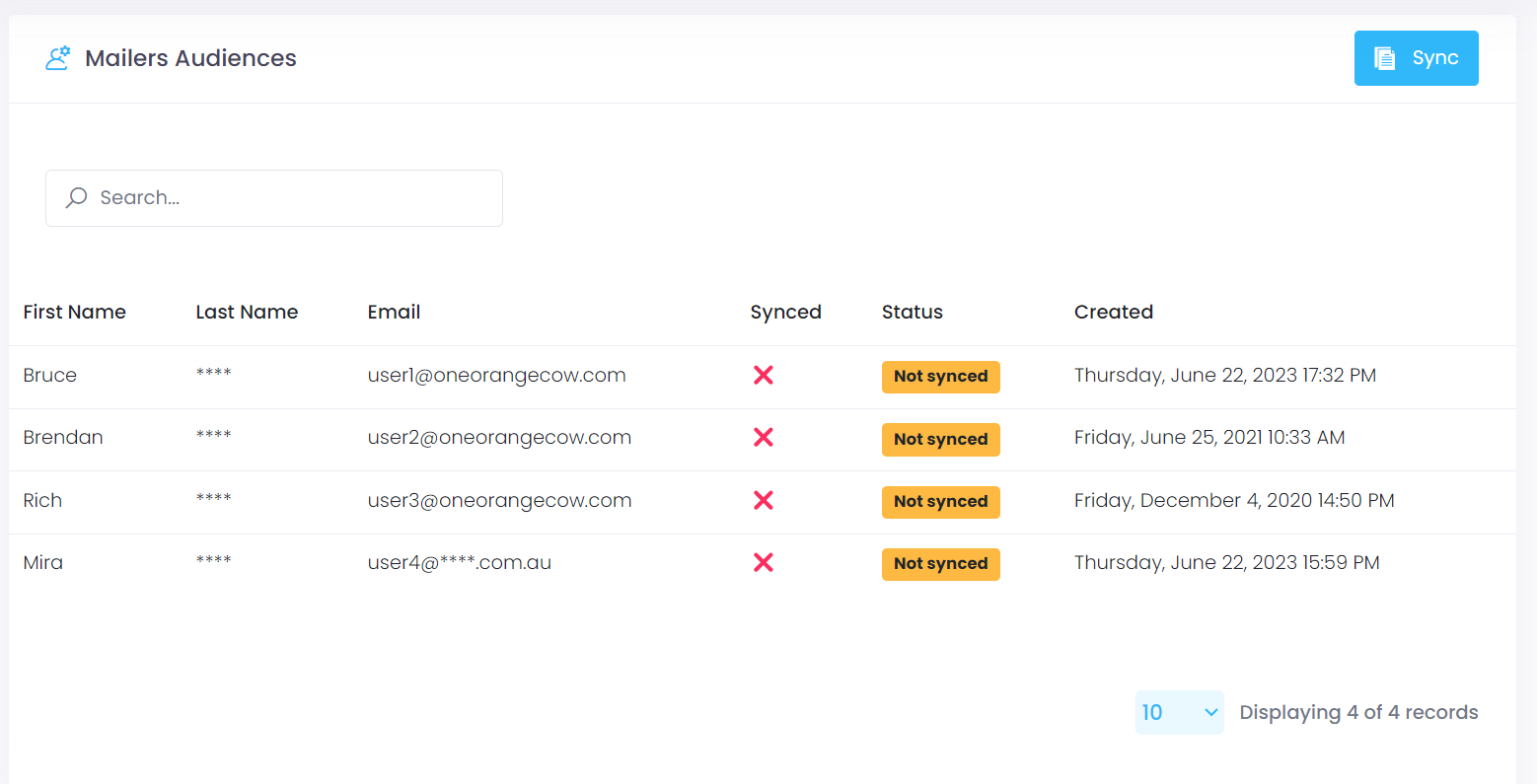Click Rich's red cross in the Synced column

[x=763, y=500]
